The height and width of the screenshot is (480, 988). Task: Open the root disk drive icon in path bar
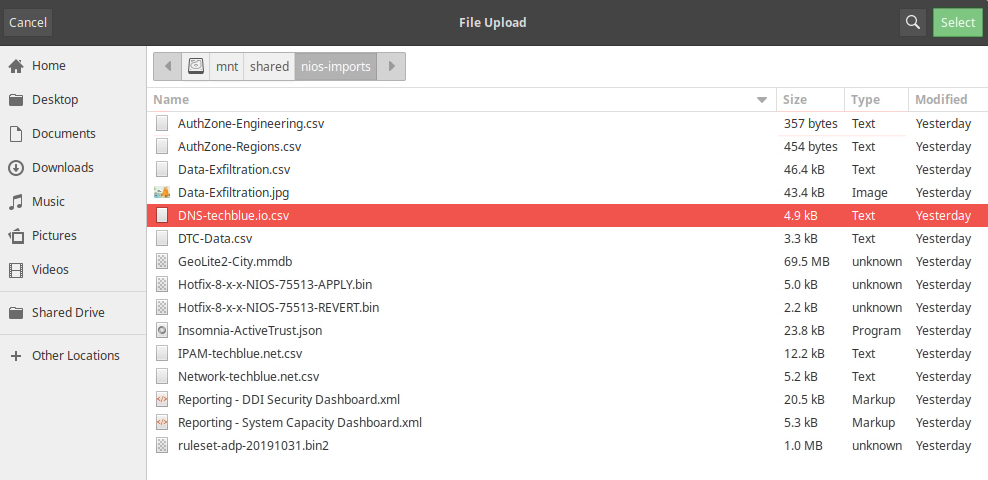(196, 66)
